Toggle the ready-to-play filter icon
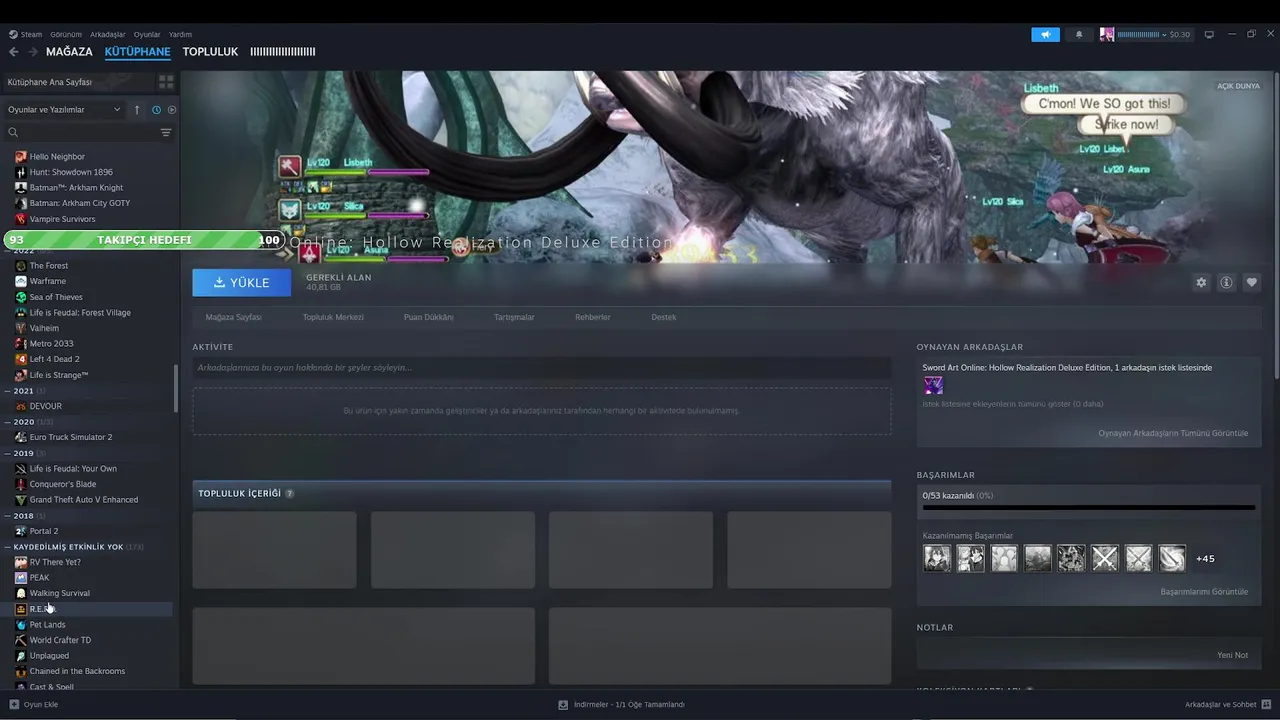 171,109
